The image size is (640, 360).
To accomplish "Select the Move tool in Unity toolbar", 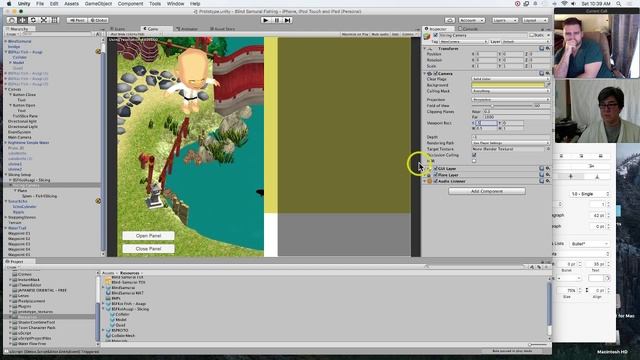I will coord(22,20).
